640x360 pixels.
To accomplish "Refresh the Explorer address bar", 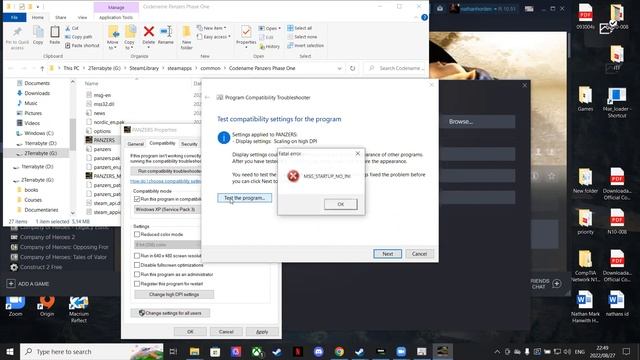I will 352,68.
